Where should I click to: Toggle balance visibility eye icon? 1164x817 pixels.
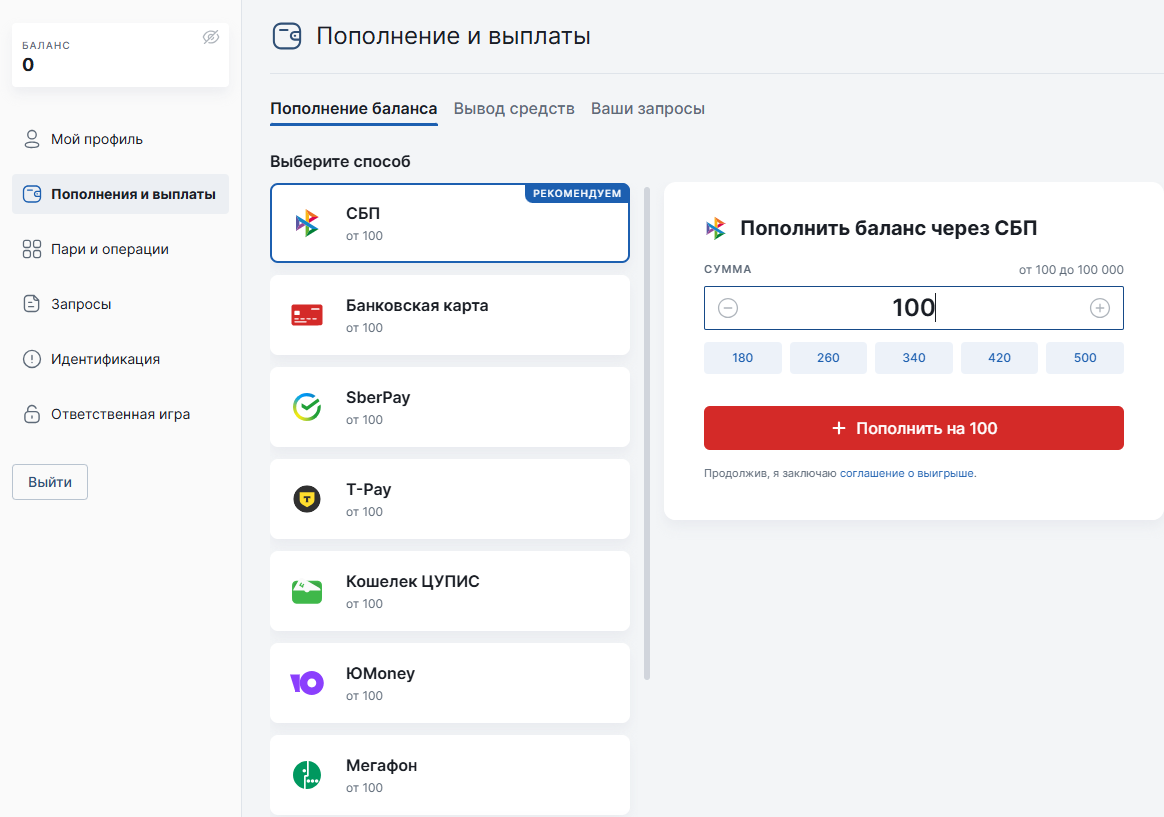pos(211,37)
